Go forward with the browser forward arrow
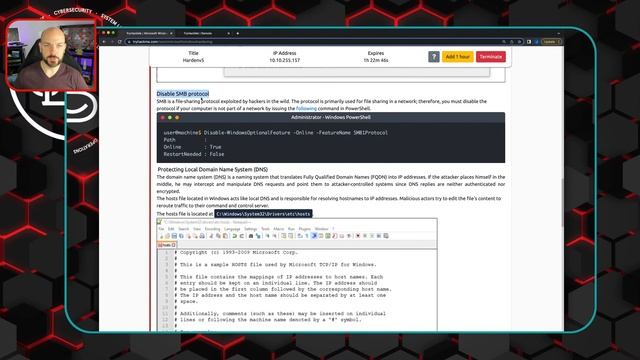 click(112, 42)
